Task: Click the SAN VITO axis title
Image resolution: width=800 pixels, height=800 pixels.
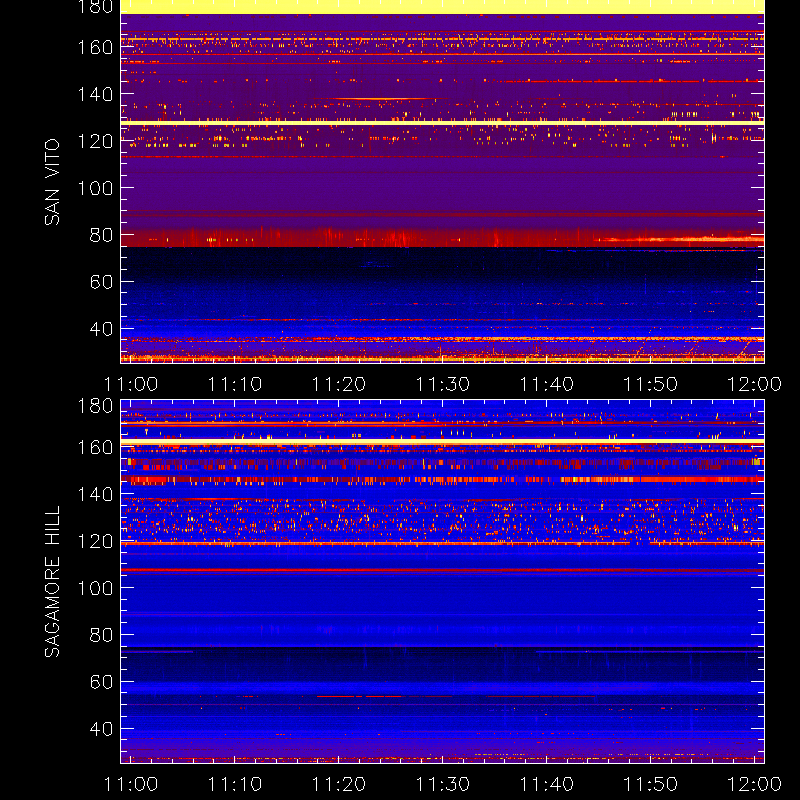Action: point(52,182)
